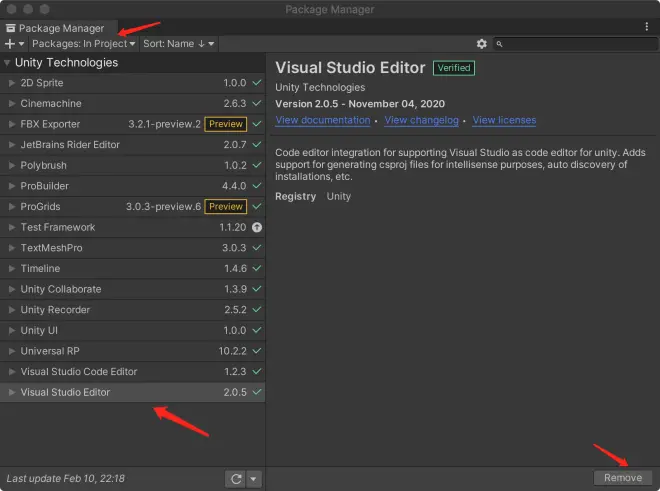Click the ProGrids Preview tag
The height and width of the screenshot is (491, 660).
226,207
